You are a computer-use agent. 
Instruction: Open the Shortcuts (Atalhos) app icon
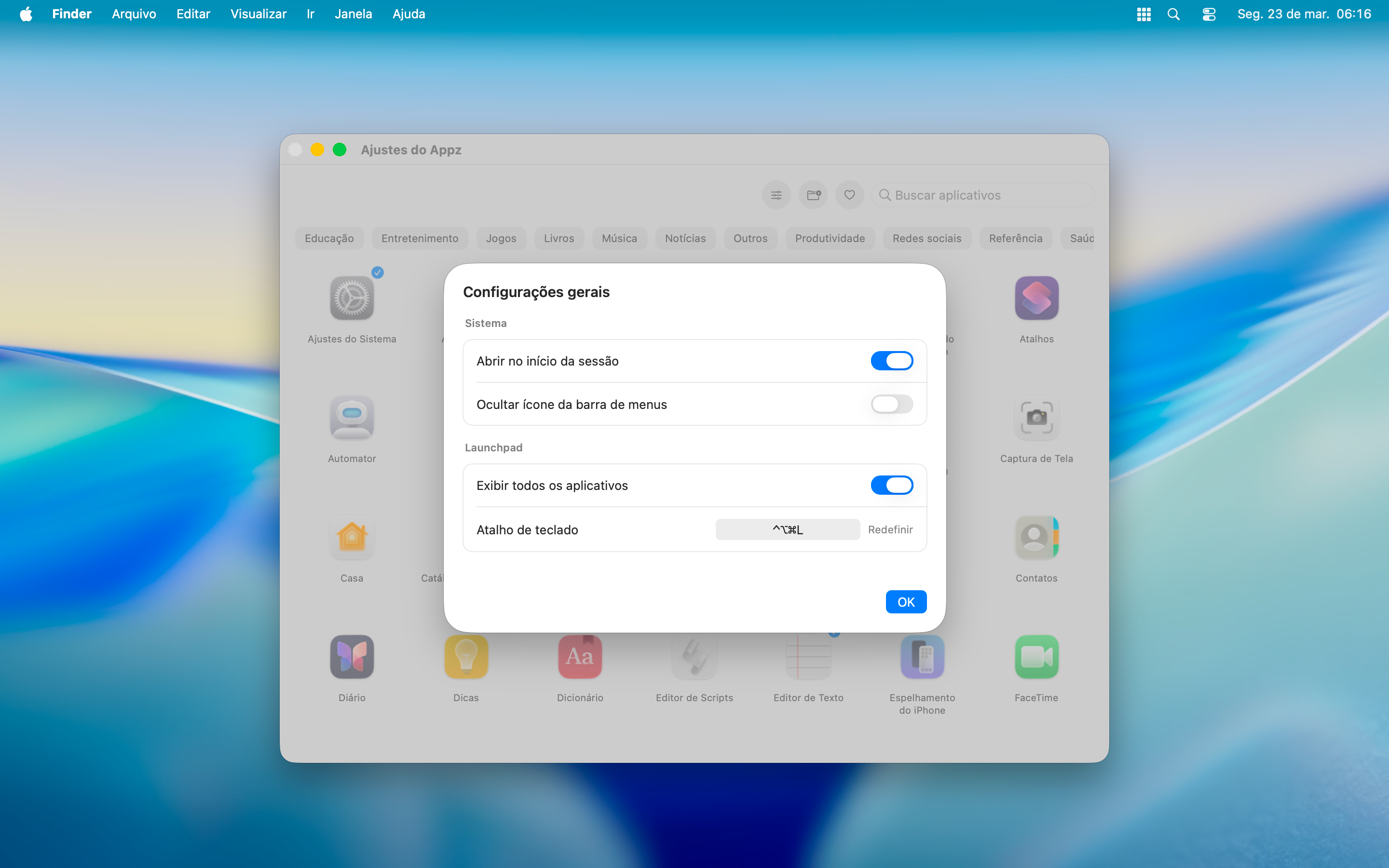1036,298
